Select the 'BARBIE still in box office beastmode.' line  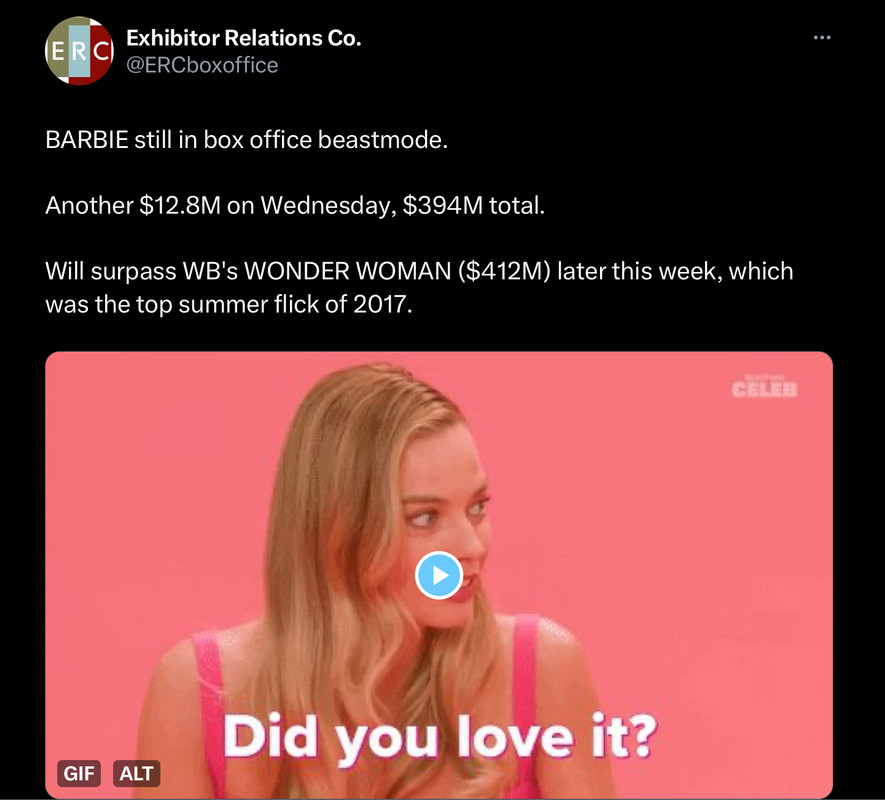click(x=247, y=139)
